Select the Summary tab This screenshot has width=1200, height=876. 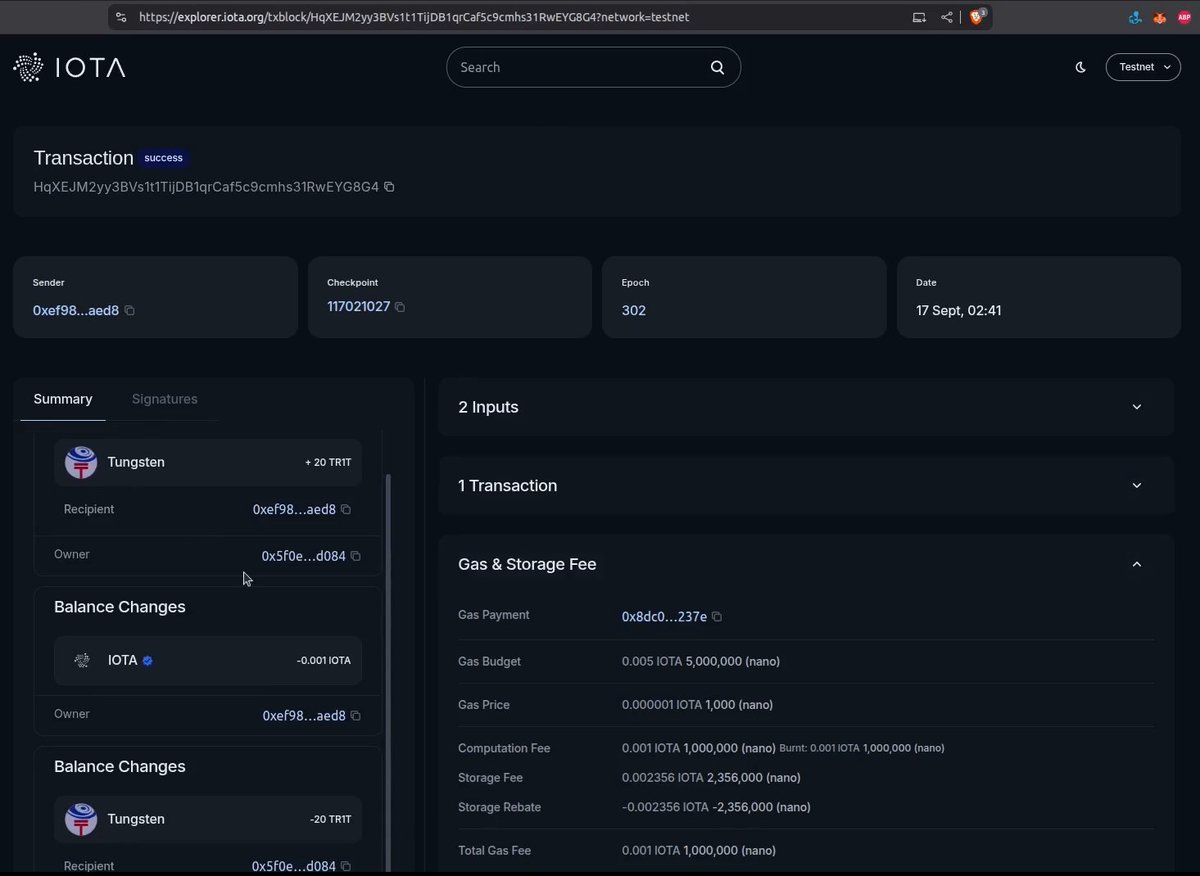click(x=63, y=399)
